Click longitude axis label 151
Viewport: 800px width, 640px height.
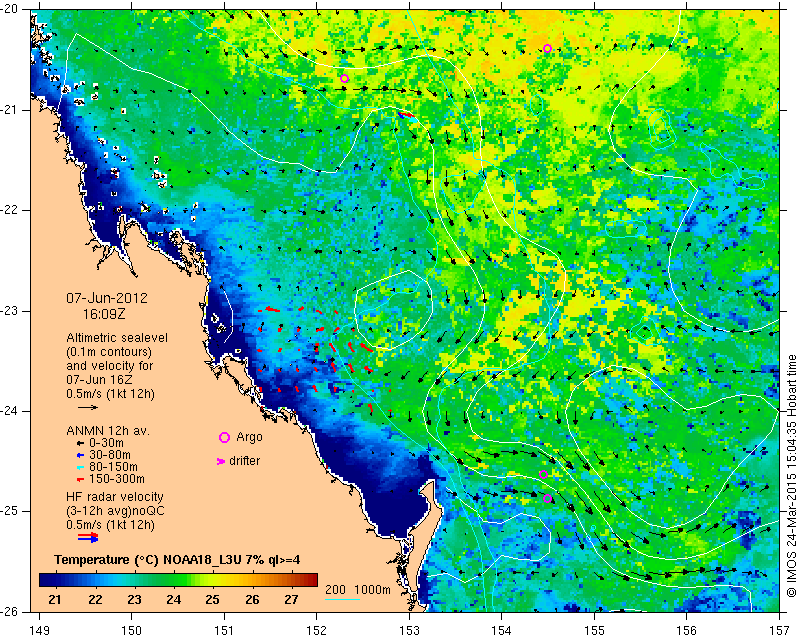[x=224, y=631]
